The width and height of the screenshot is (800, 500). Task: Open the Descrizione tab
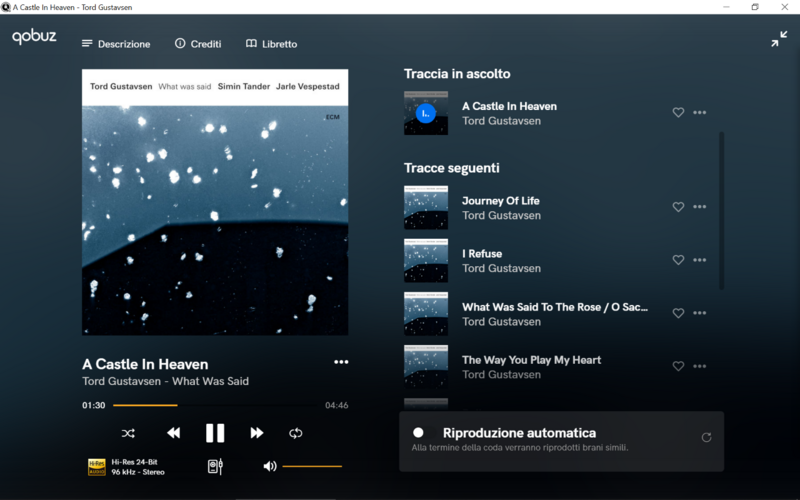click(x=116, y=44)
